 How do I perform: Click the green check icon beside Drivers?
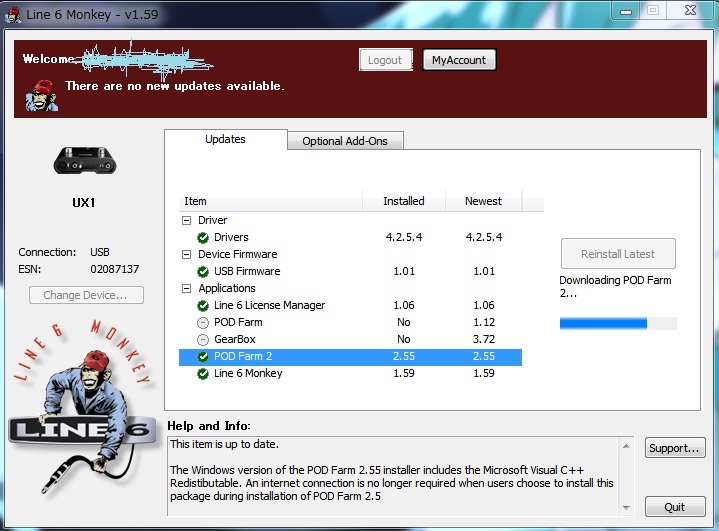(203, 238)
